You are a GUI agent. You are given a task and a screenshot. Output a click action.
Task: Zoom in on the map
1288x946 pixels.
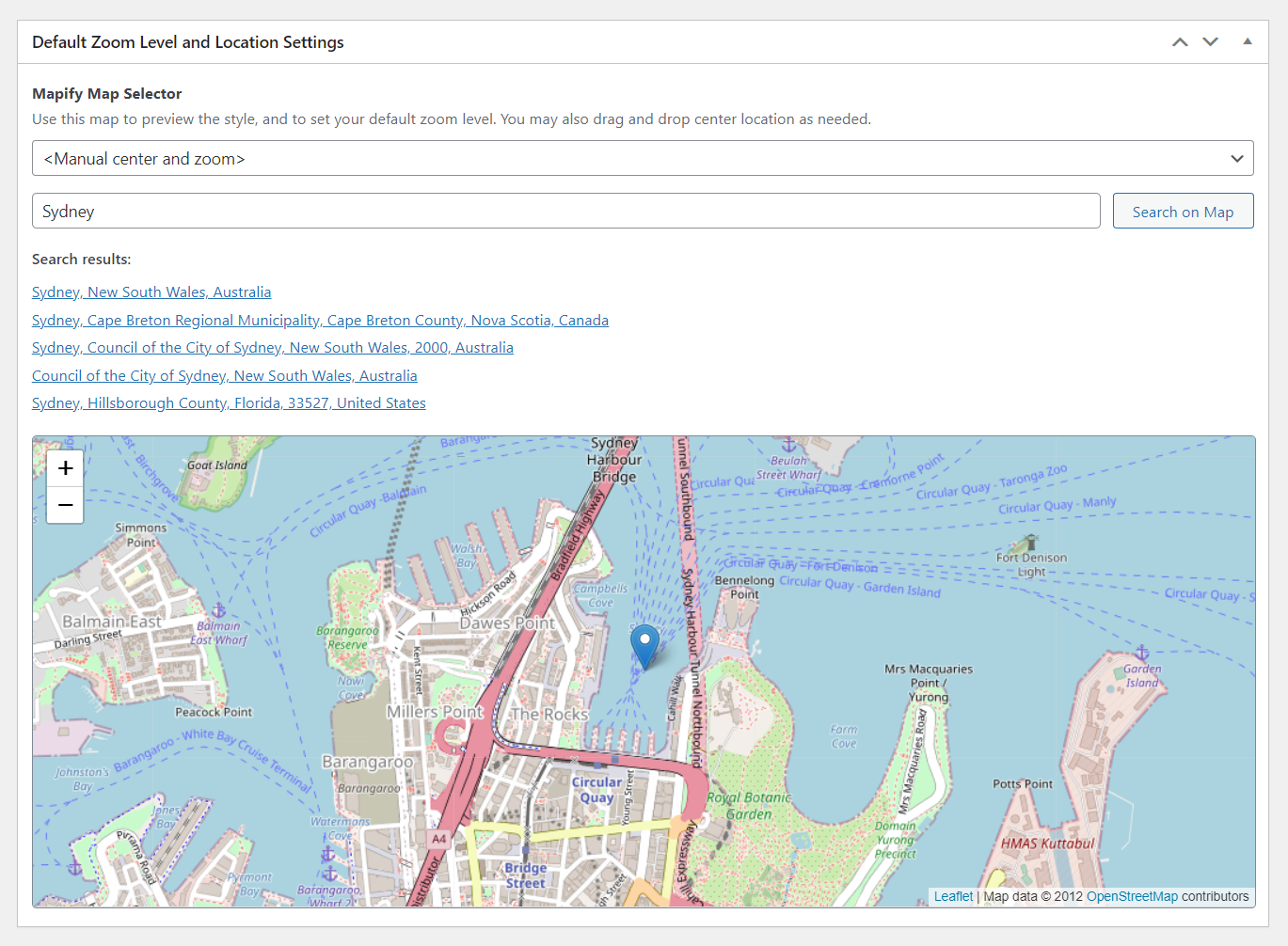point(65,468)
